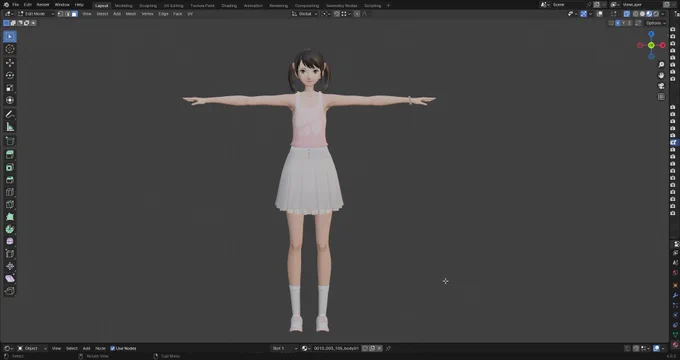This screenshot has width=680, height=360.
Task: Activate the Shrink/Fatten tool
Action: click(x=10, y=266)
